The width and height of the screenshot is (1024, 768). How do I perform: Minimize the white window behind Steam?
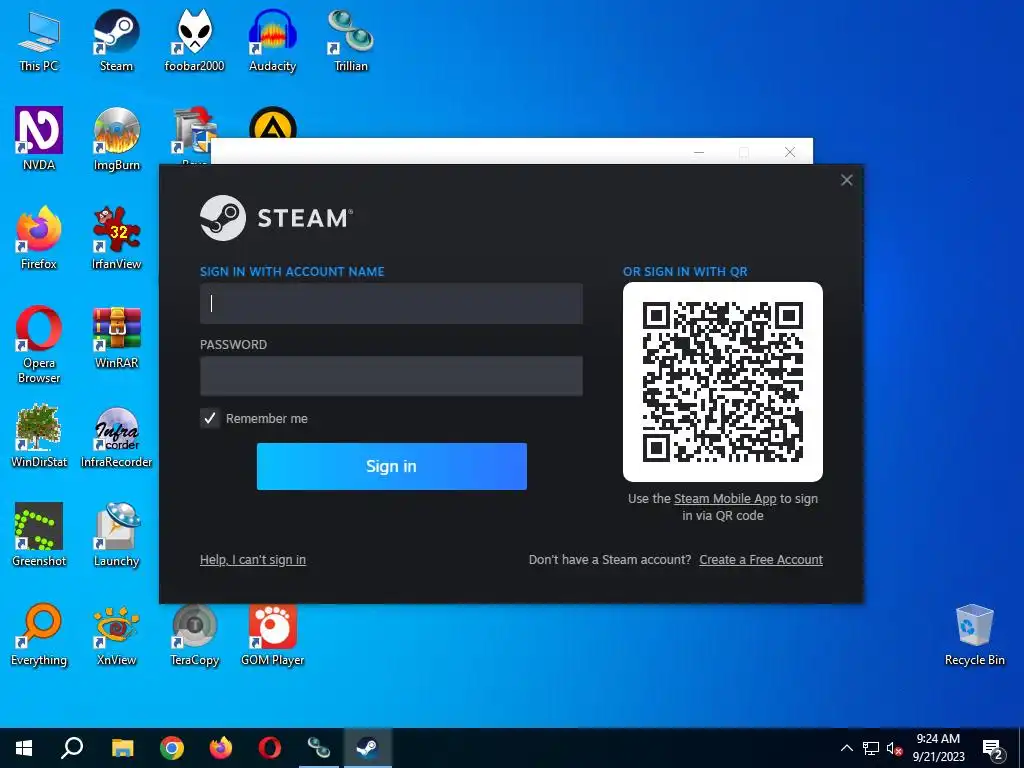(699, 152)
